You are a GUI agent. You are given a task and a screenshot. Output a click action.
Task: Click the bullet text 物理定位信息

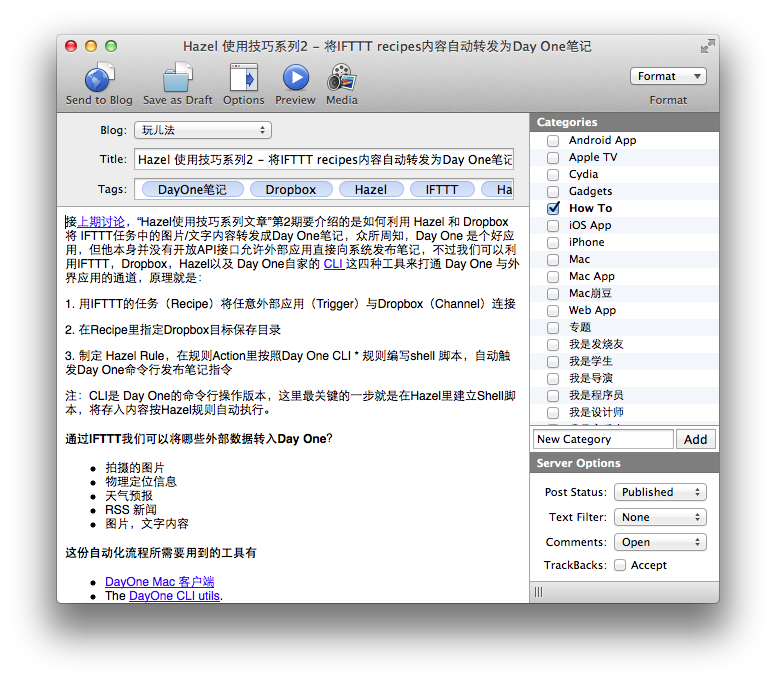click(x=141, y=482)
